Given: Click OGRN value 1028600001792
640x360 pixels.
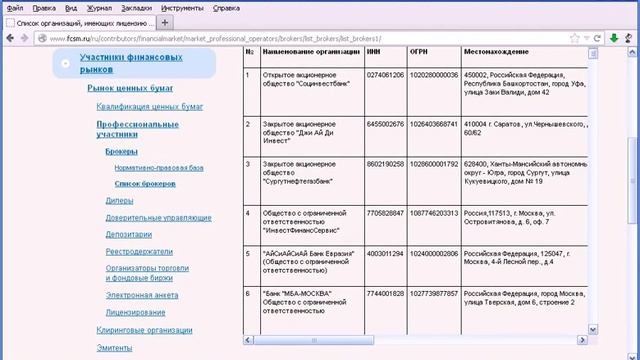Looking at the screenshot, I should point(434,164).
